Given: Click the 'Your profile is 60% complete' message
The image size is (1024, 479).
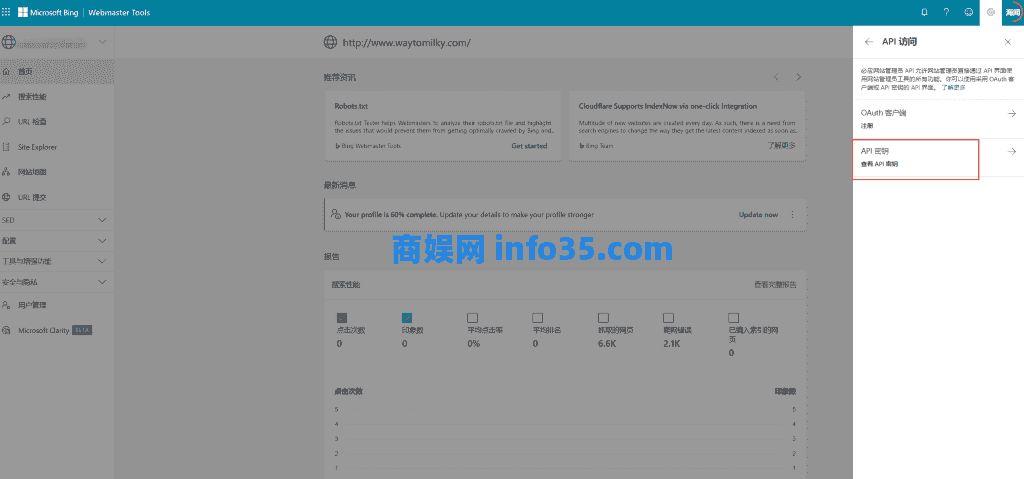Looking at the screenshot, I should (x=469, y=214).
